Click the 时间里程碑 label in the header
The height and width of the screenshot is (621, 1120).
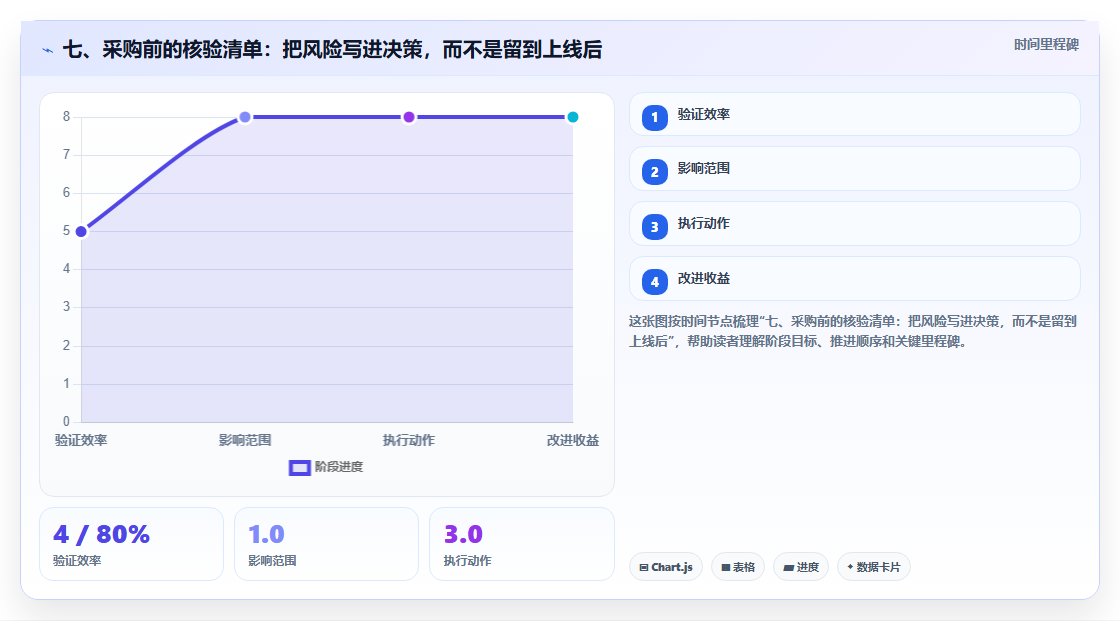1046,44
